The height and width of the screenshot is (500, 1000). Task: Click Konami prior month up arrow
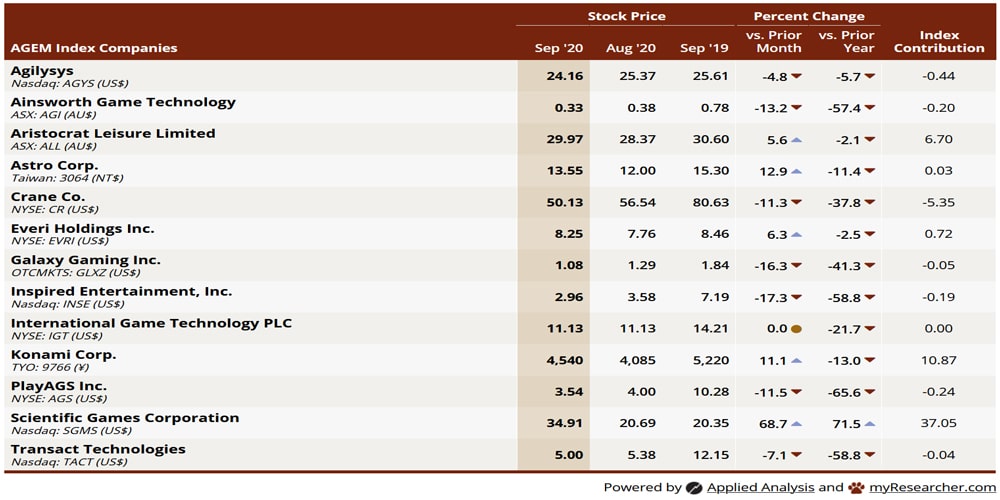(797, 360)
